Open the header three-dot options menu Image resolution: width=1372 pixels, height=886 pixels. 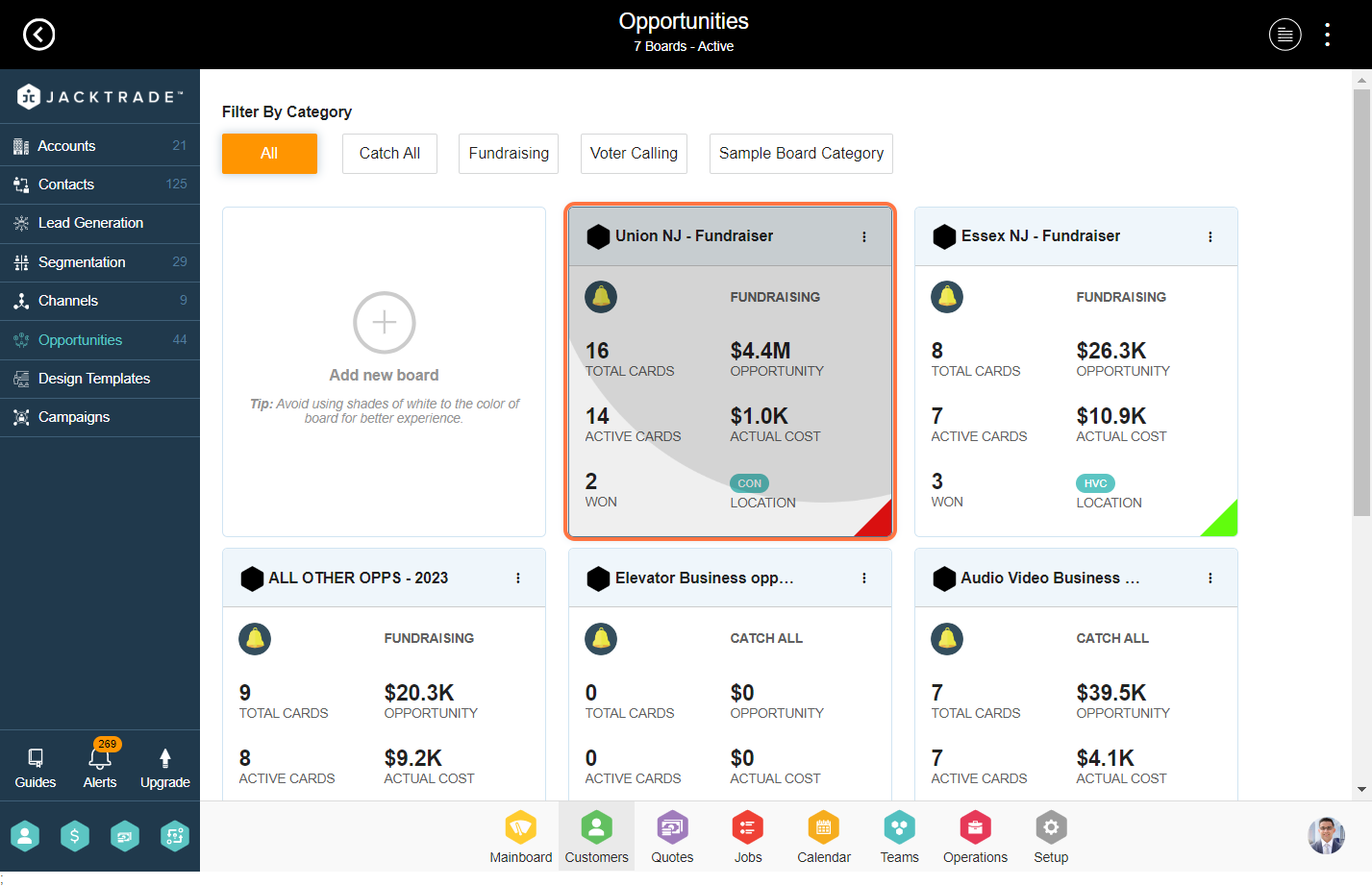tap(1327, 35)
